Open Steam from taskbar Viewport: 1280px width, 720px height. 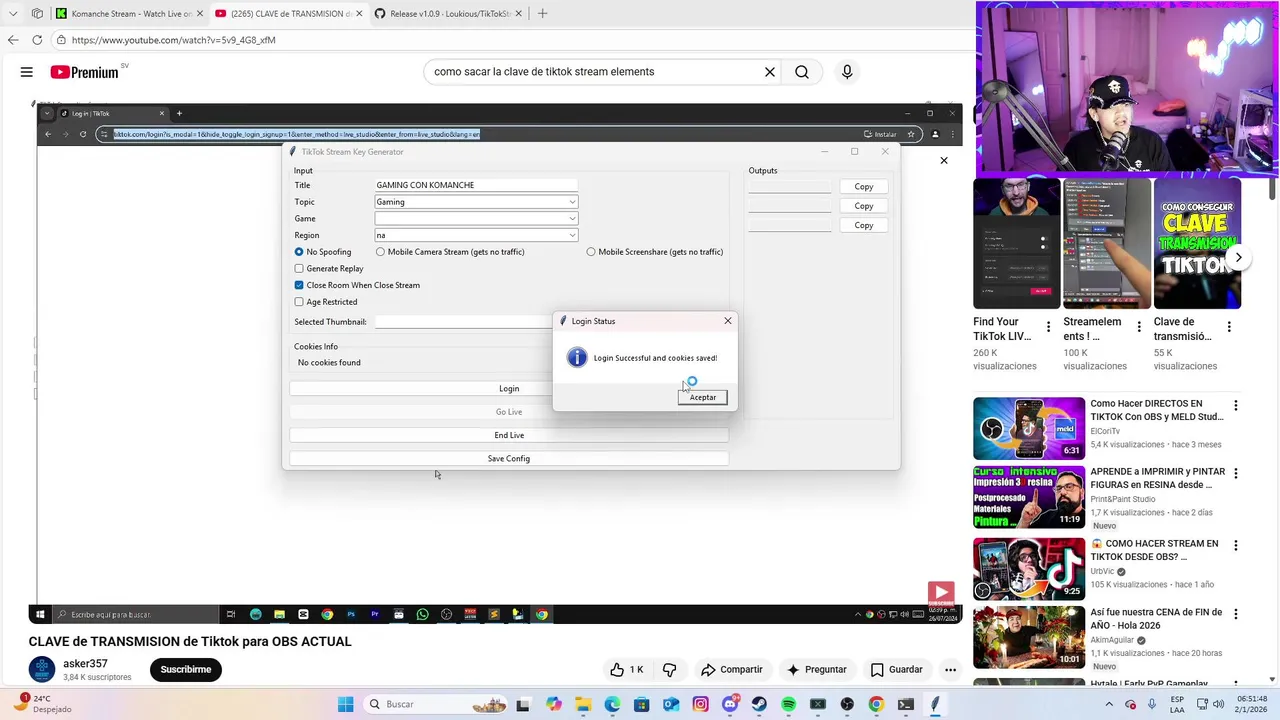(759, 704)
